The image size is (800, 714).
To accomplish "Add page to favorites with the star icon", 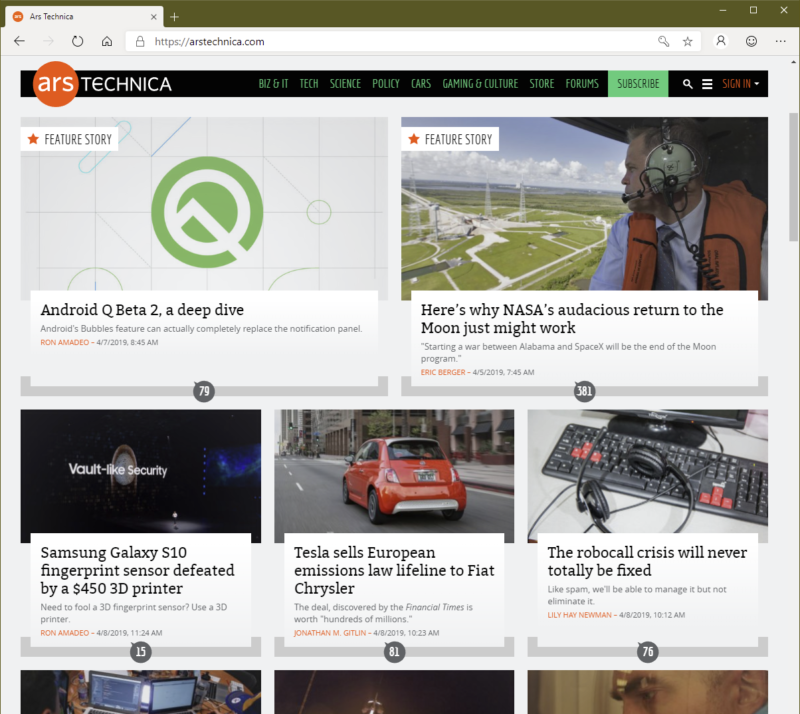I will point(687,42).
